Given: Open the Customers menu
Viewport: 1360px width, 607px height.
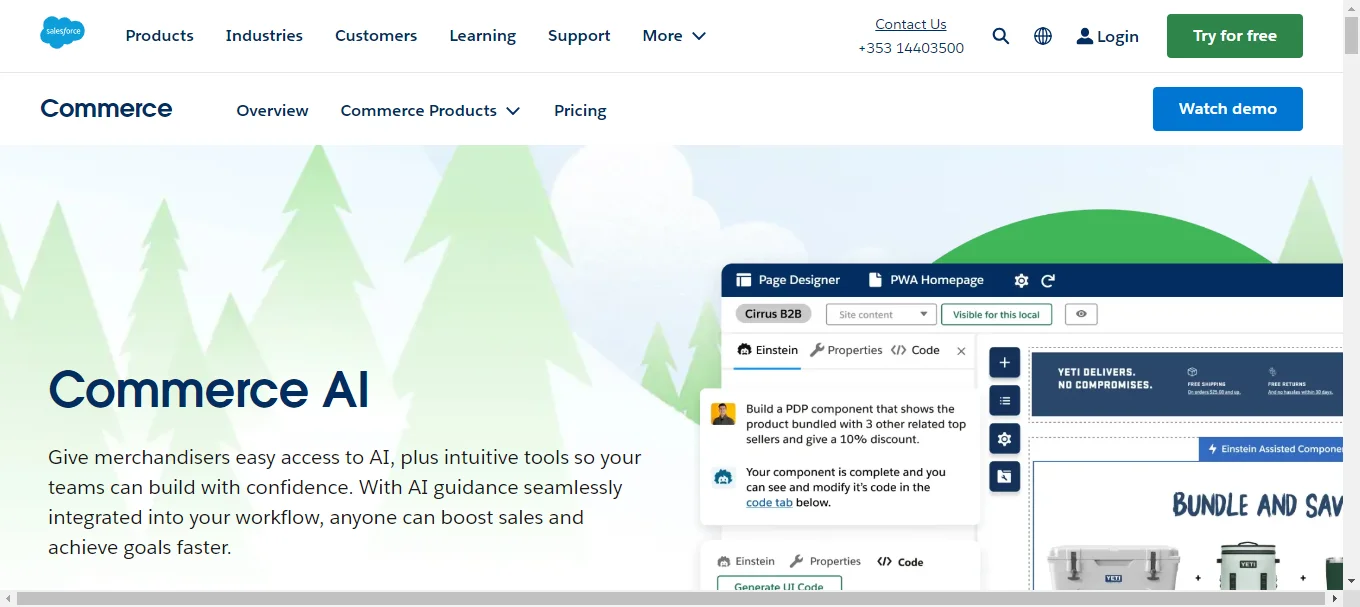Looking at the screenshot, I should 376,36.
